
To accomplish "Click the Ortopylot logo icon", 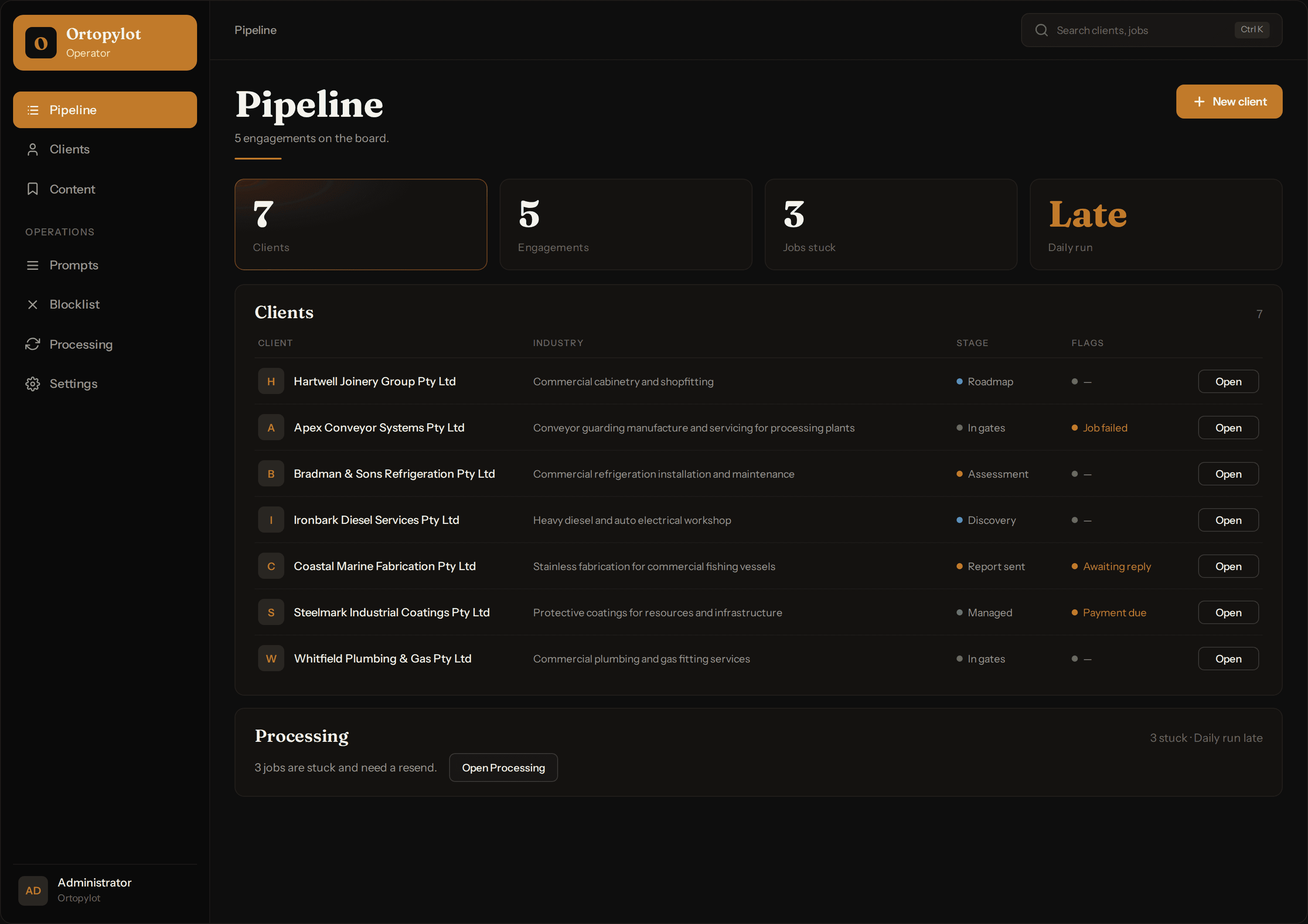I will click(41, 43).
